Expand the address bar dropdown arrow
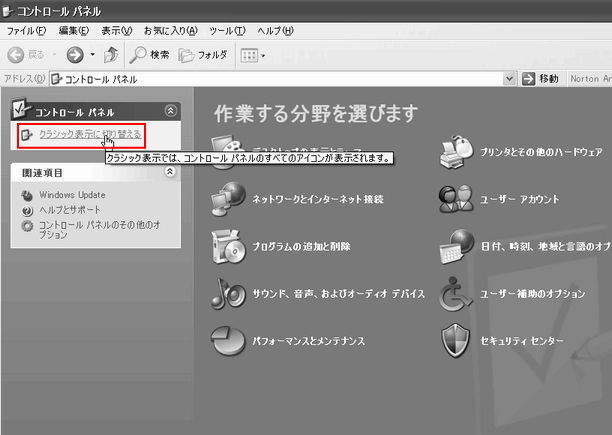This screenshot has width=612, height=435. (511, 79)
